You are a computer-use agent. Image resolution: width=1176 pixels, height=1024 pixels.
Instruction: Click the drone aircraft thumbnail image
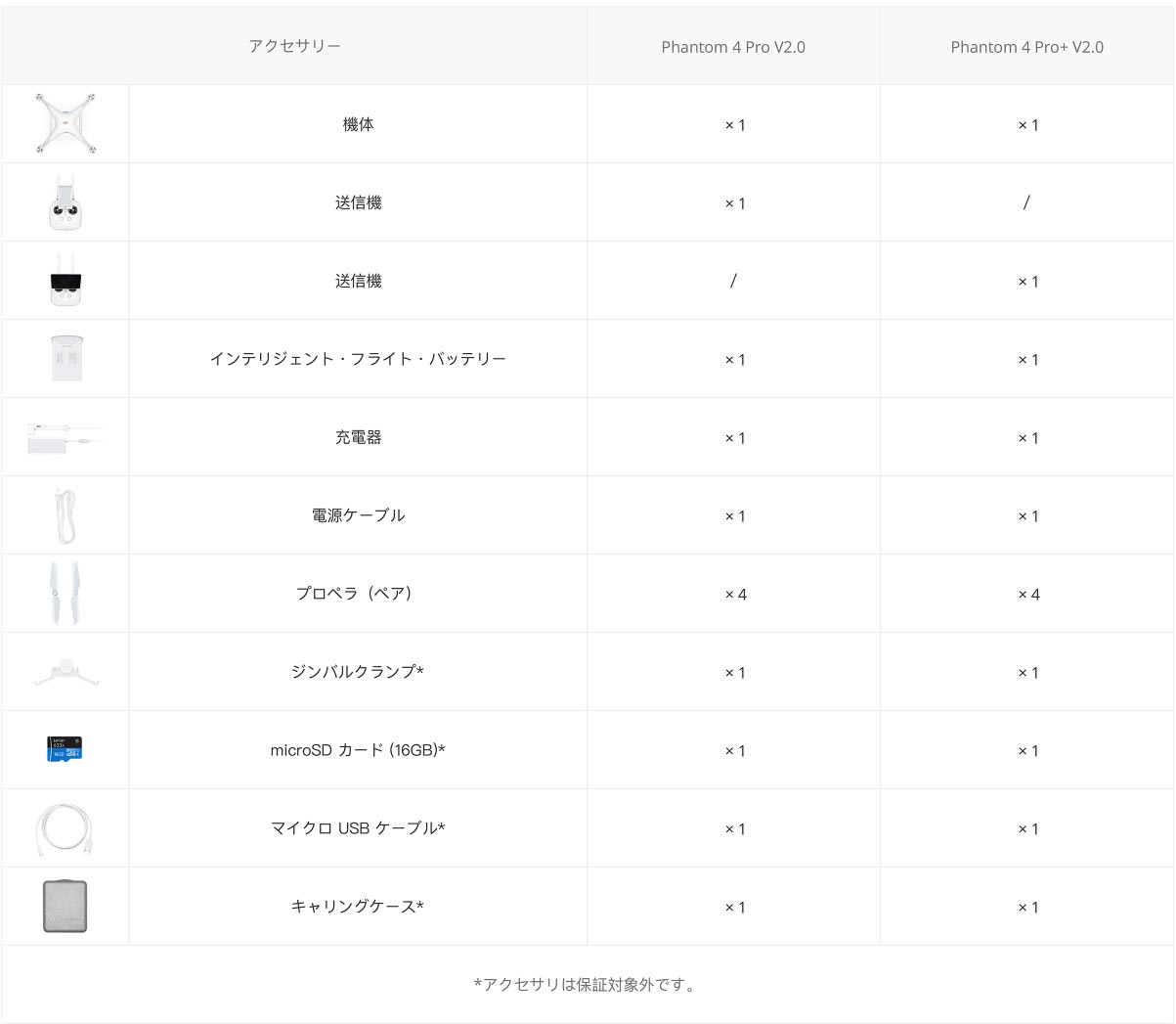coord(65,123)
